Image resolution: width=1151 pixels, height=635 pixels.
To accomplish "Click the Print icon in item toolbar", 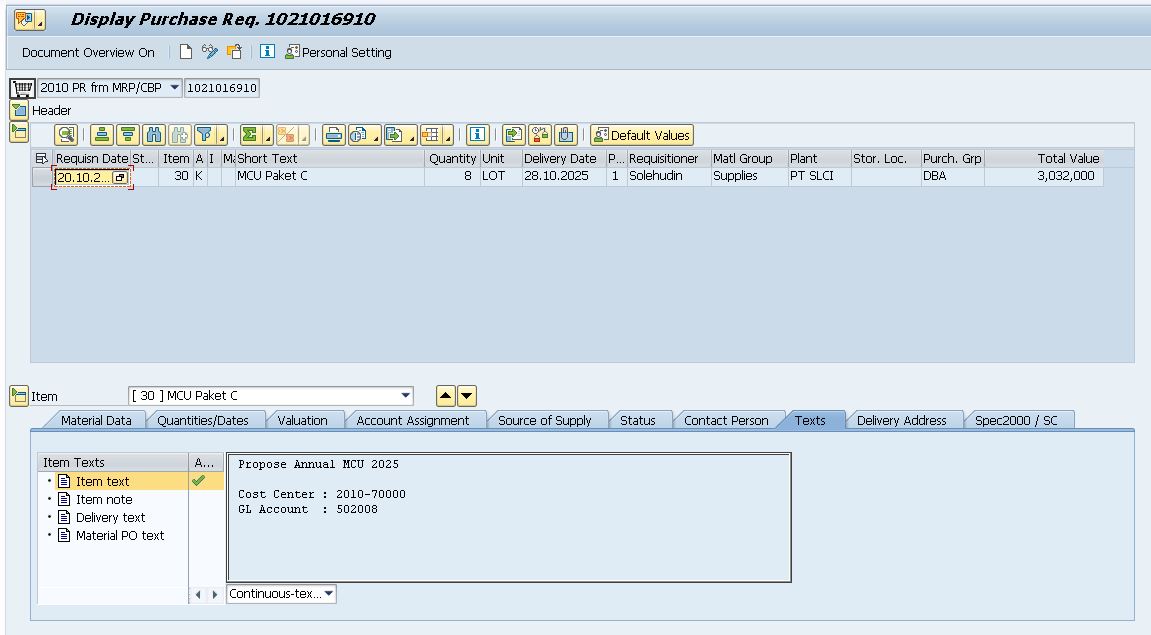I will [x=333, y=135].
